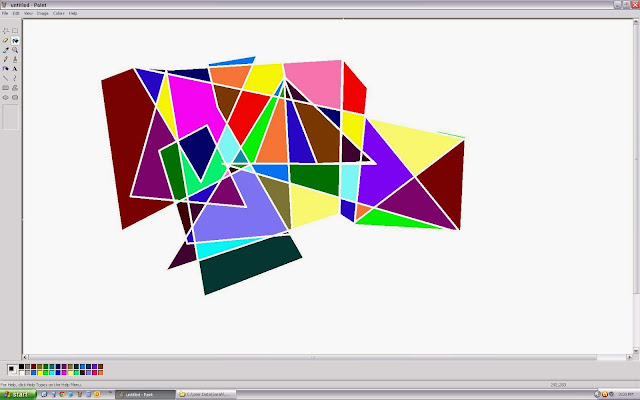Click the orange system tray icon
This screenshot has width=640, height=400.
[605, 394]
